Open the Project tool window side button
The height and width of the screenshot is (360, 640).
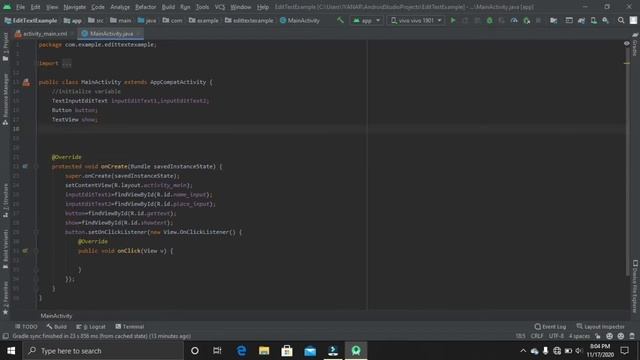5,47
